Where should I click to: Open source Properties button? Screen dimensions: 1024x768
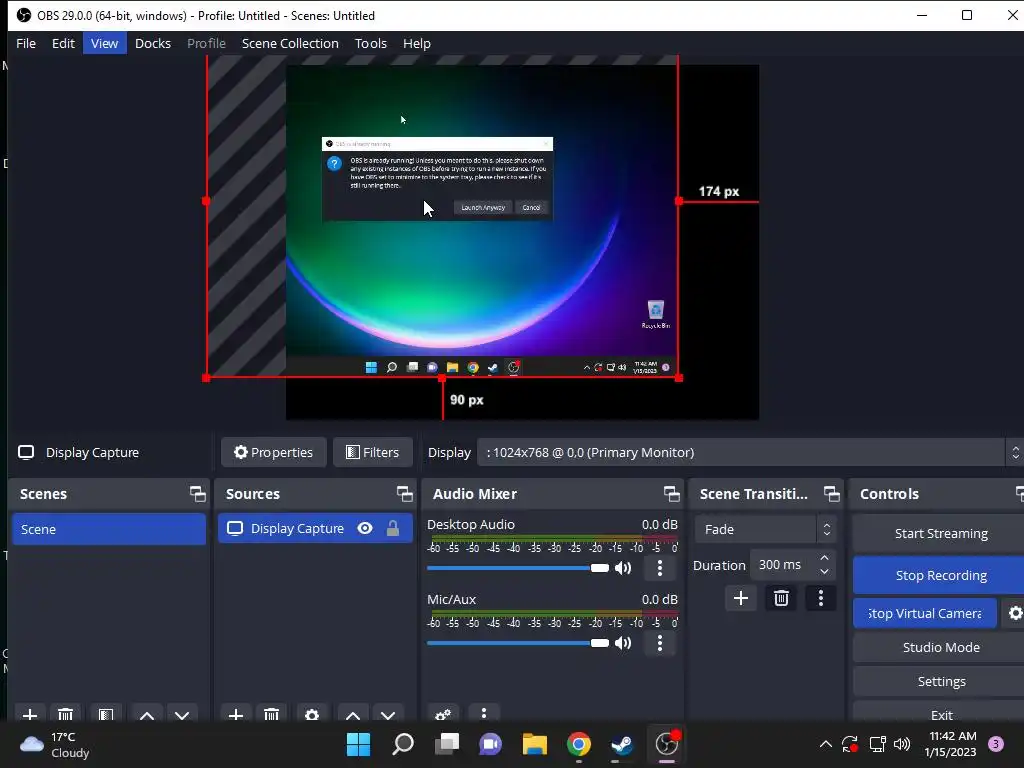274,452
